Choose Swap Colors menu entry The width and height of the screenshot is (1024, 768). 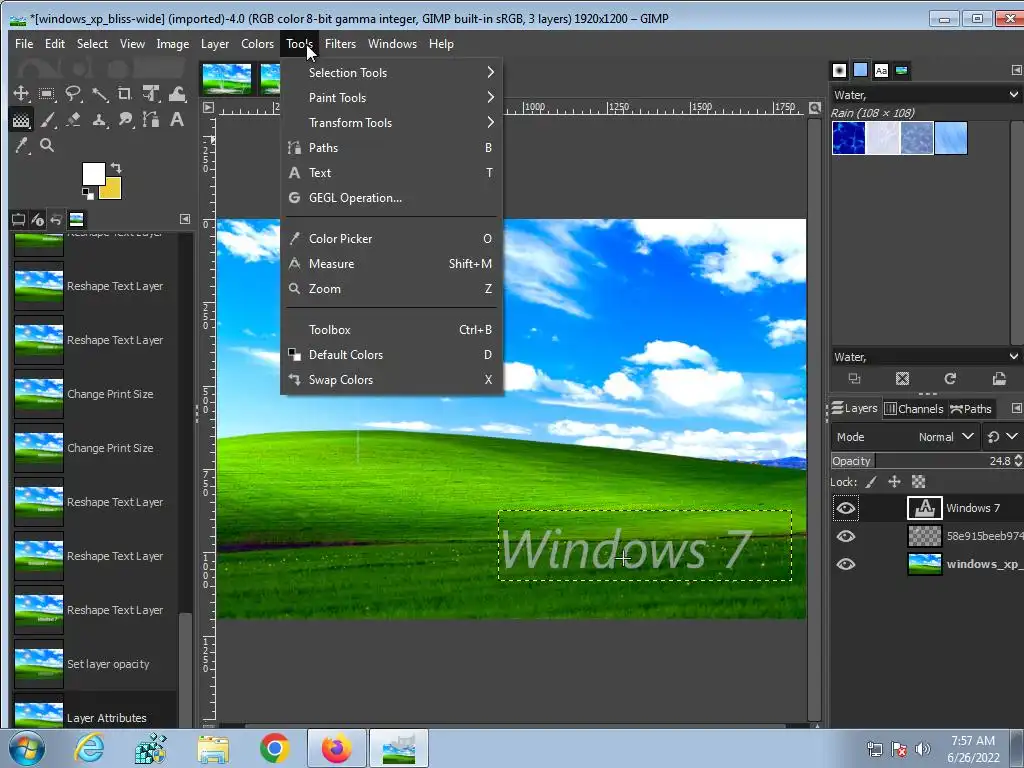(391, 379)
